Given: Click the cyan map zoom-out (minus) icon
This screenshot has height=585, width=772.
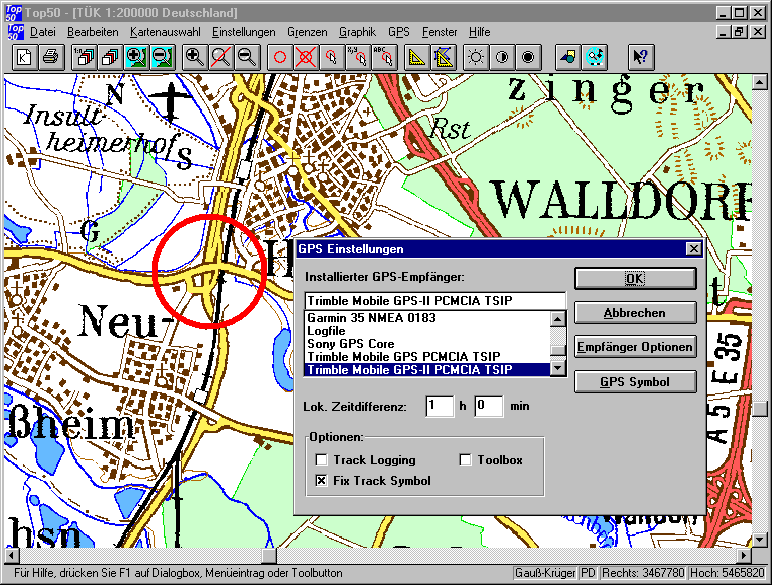Looking at the screenshot, I should point(162,58).
